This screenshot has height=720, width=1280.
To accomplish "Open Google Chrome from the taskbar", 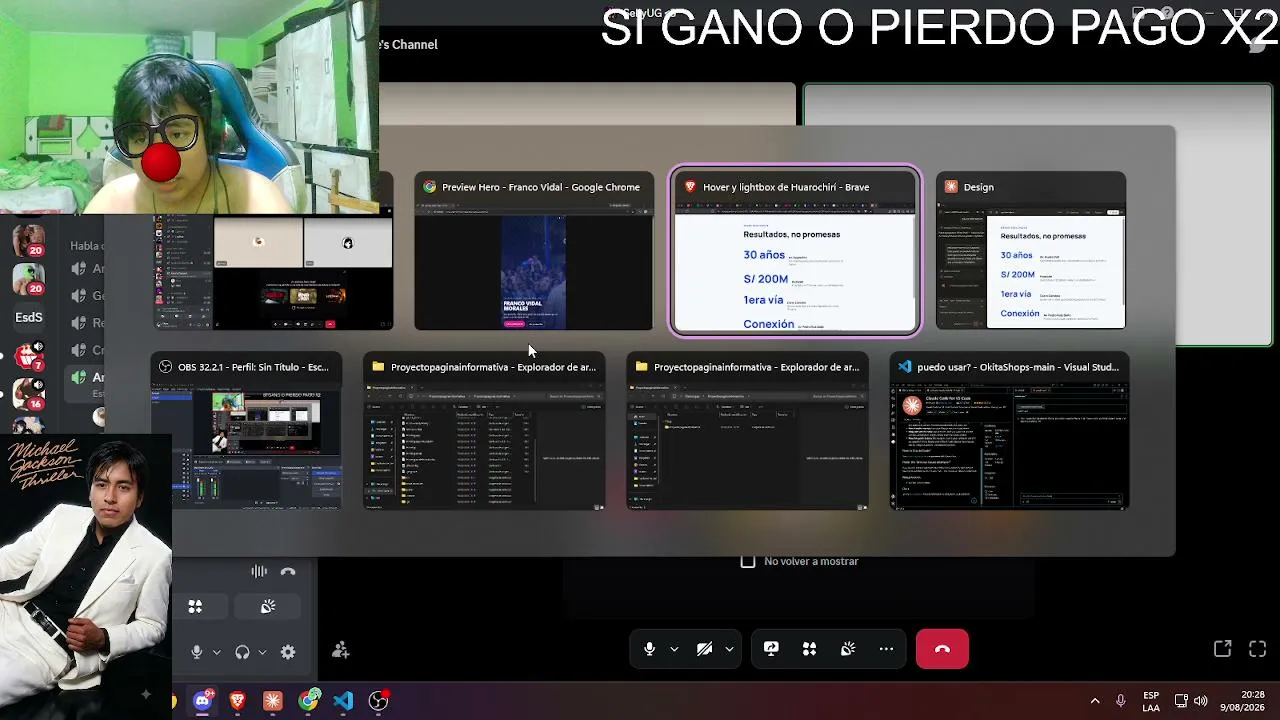I will click(308, 701).
